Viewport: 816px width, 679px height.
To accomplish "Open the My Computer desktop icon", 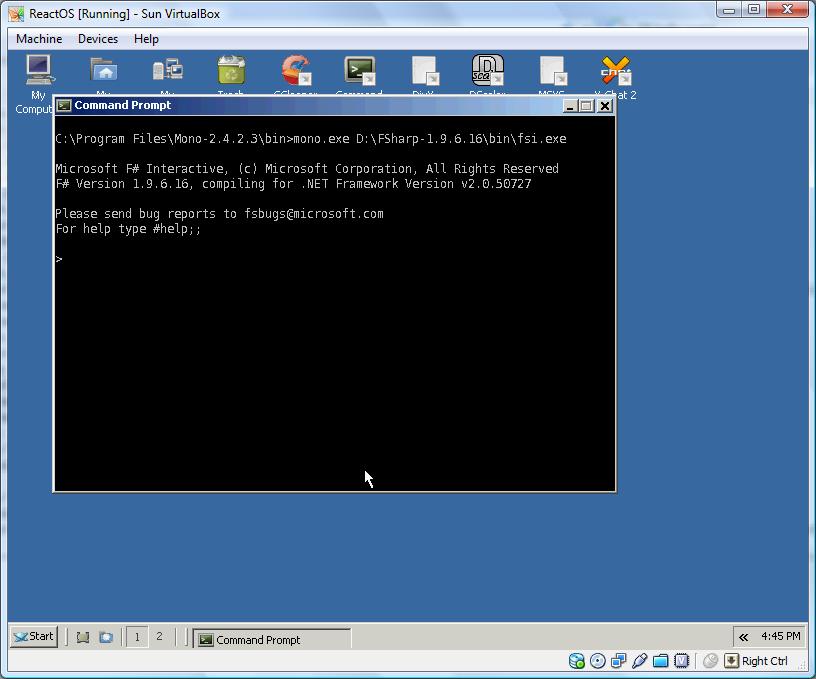I will click(x=38, y=70).
